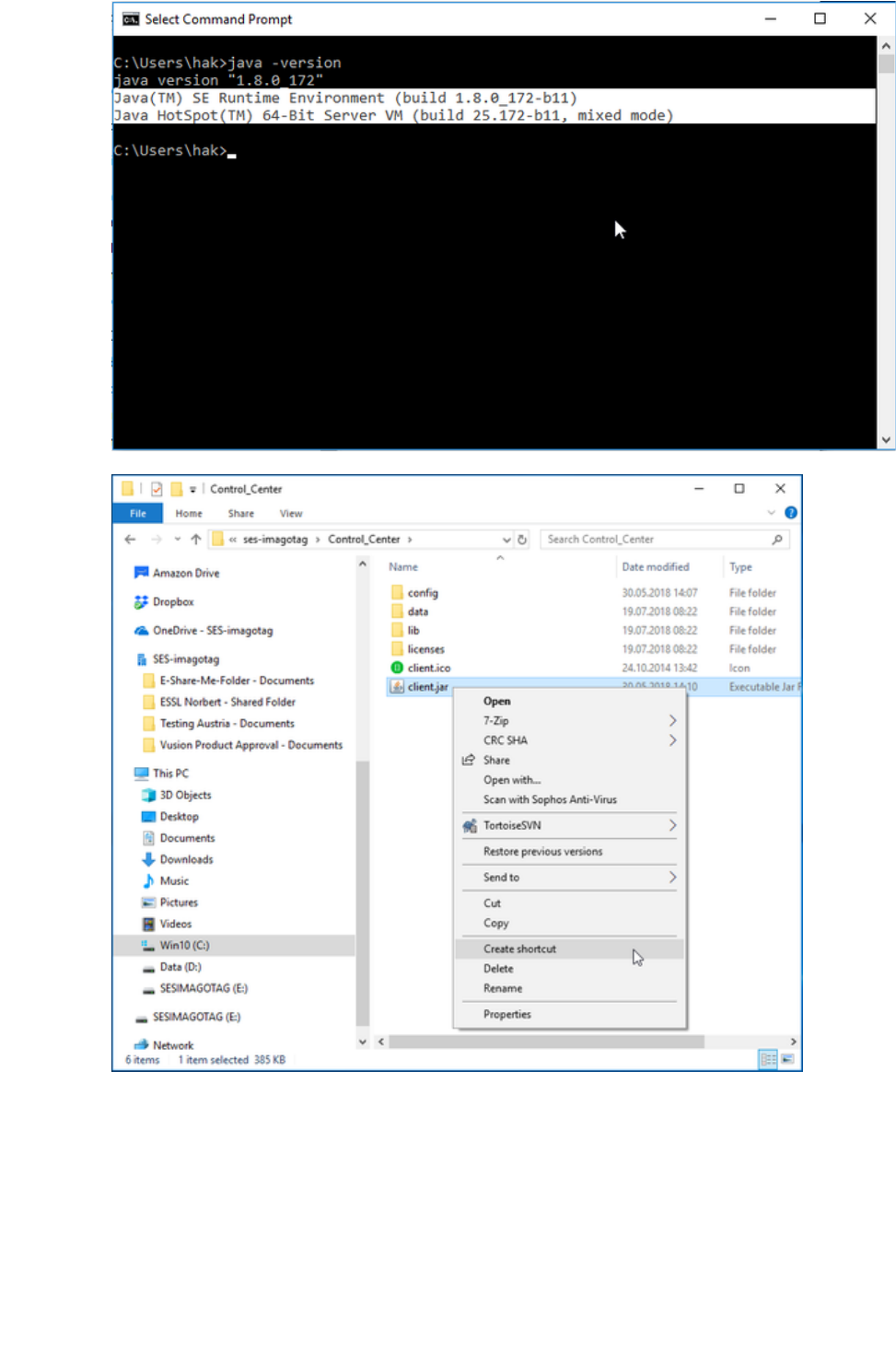This screenshot has width=896, height=1350.
Task: Click Share in context menu
Action: click(570, 761)
